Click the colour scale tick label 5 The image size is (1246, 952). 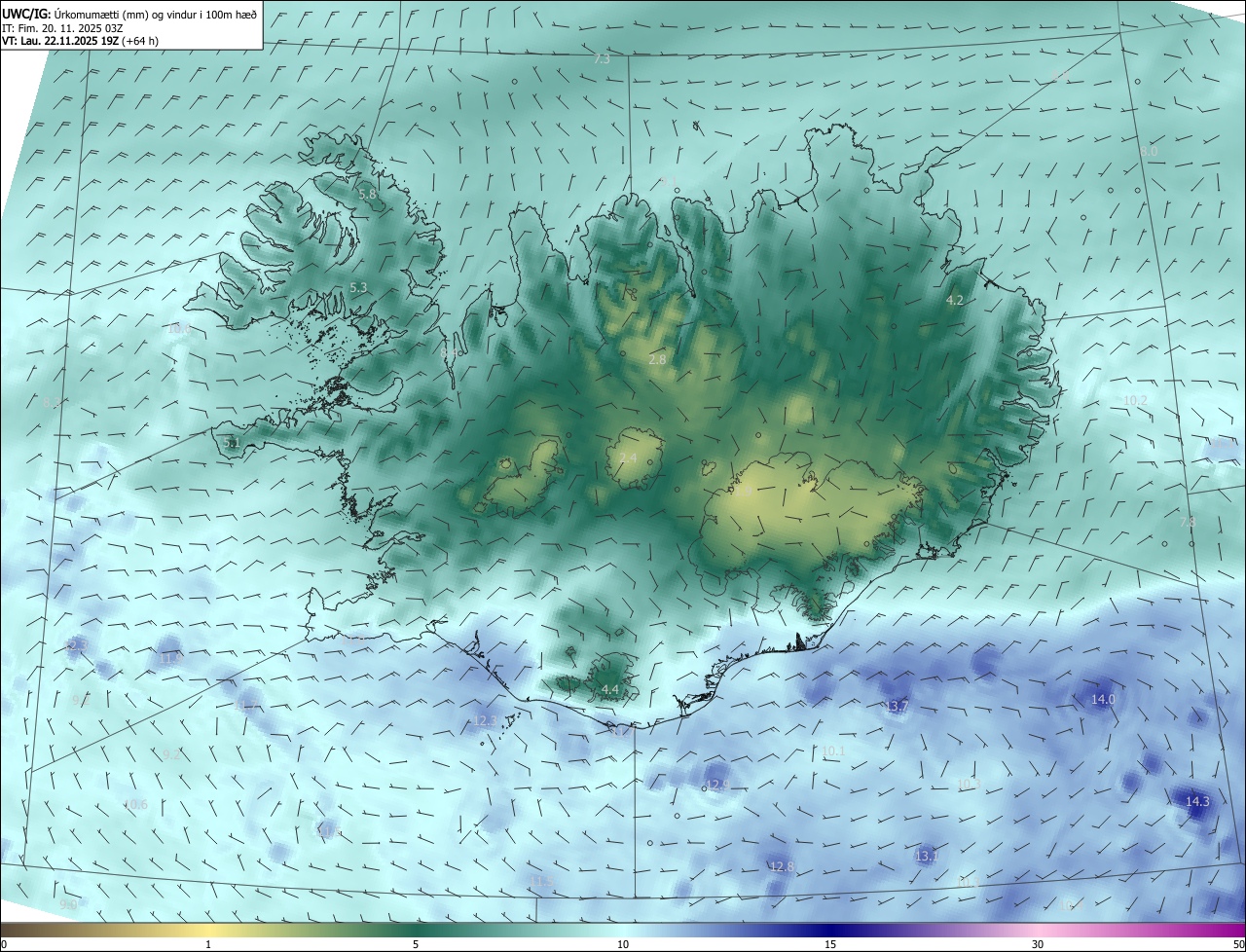[416, 945]
